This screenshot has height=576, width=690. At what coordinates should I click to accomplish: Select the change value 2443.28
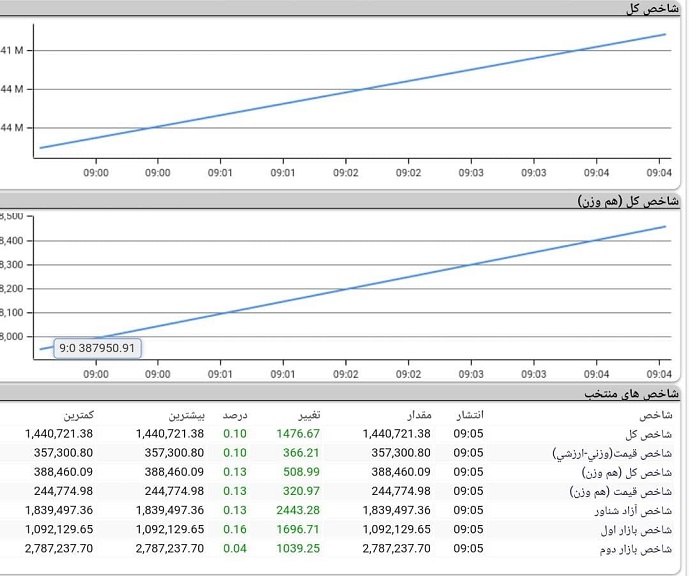(x=298, y=510)
